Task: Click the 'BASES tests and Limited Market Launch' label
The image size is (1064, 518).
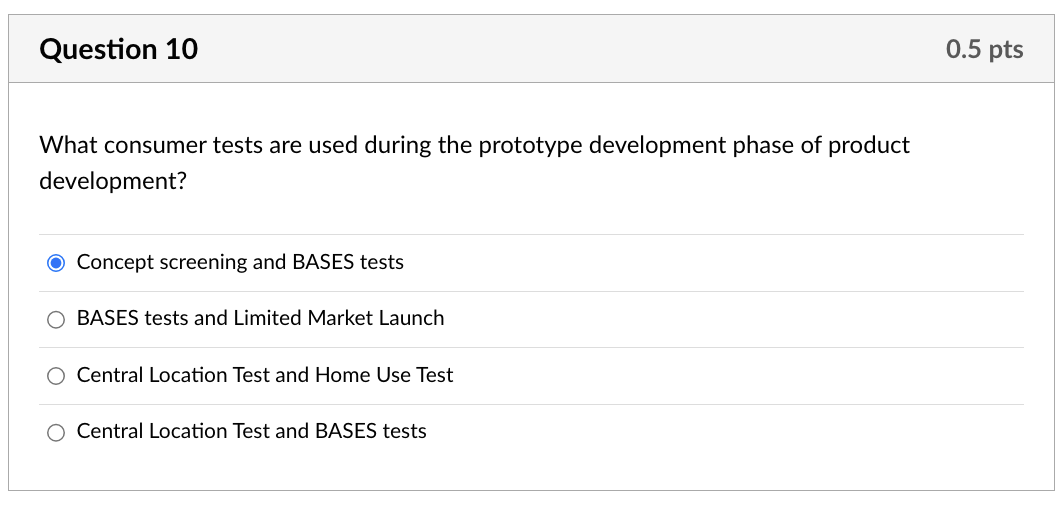Action: pyautogui.click(x=260, y=318)
